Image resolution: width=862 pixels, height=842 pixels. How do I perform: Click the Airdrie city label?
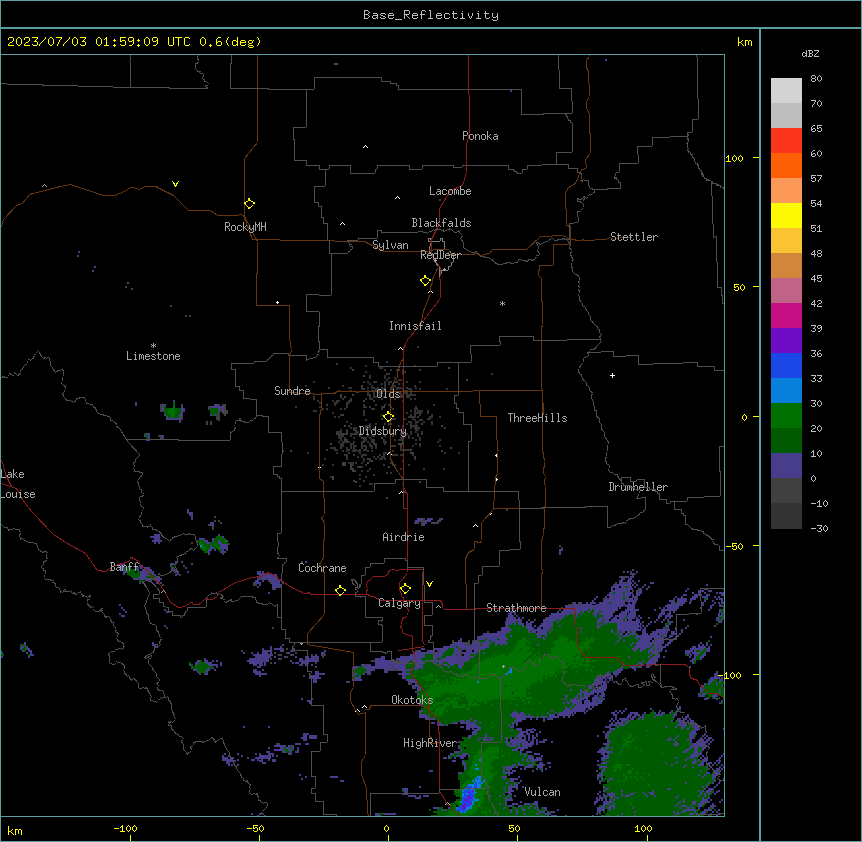point(403,537)
